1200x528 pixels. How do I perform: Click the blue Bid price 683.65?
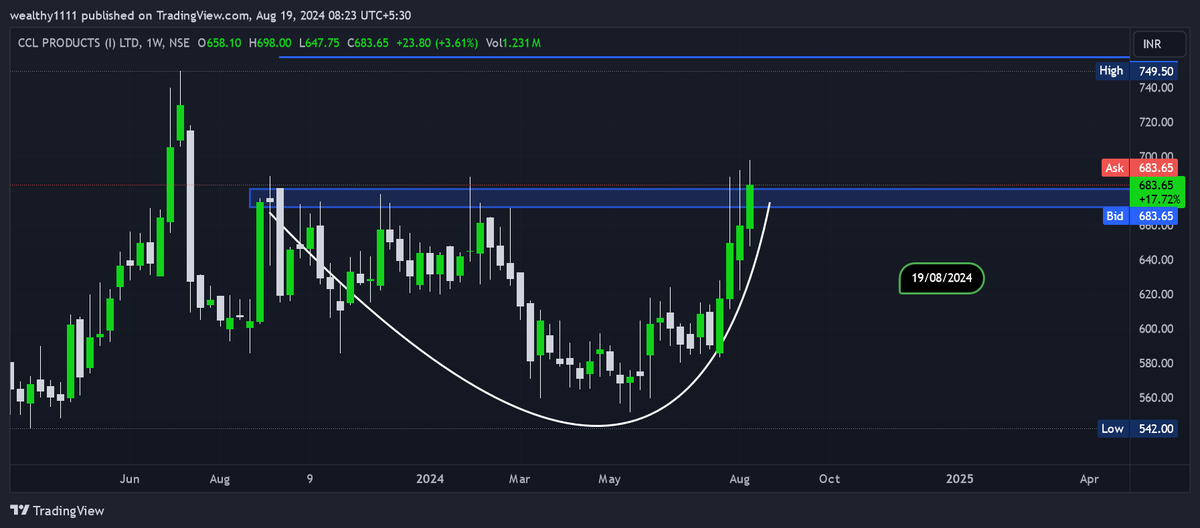(1154, 216)
